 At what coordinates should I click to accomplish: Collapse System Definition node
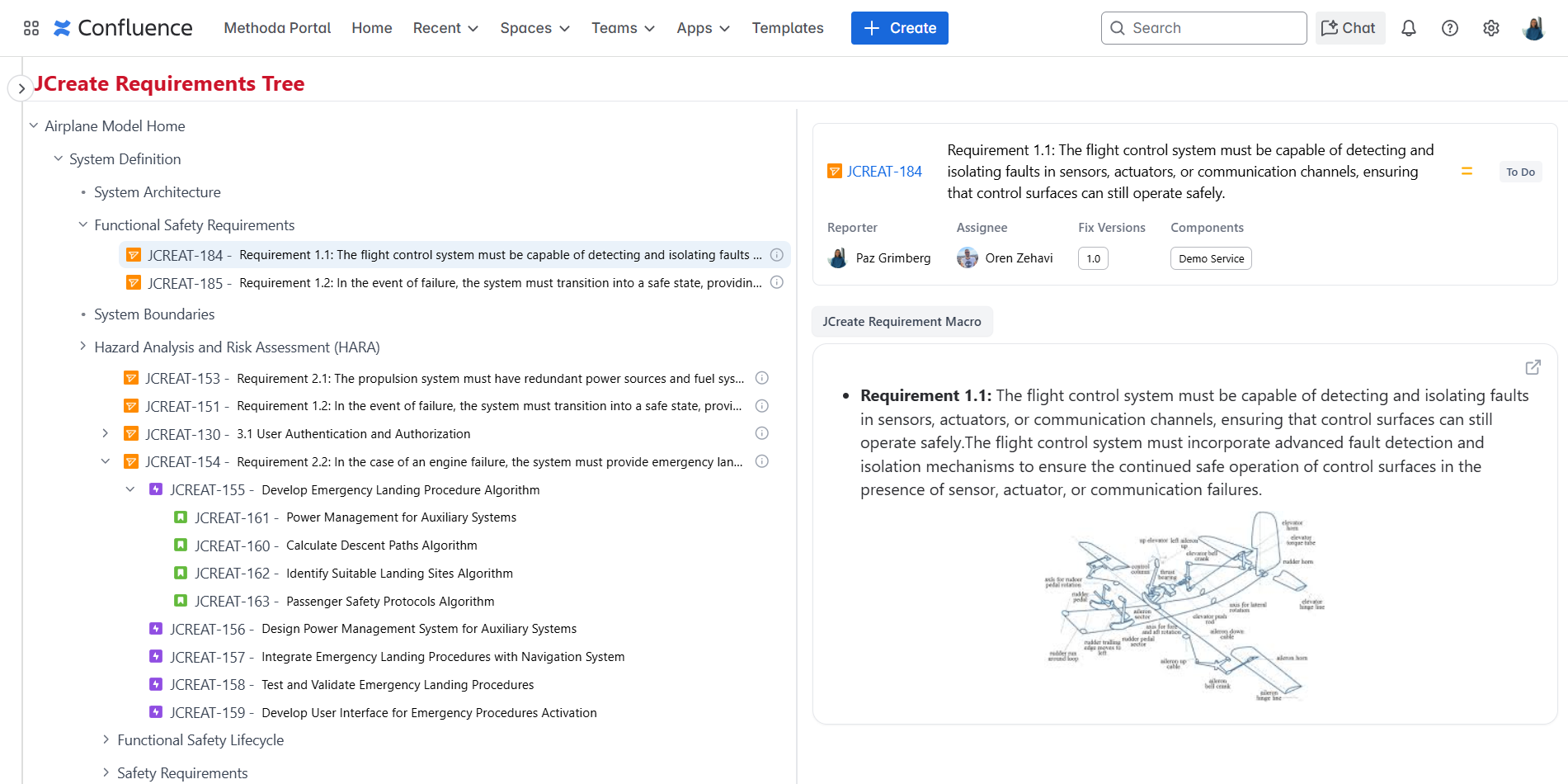point(59,158)
